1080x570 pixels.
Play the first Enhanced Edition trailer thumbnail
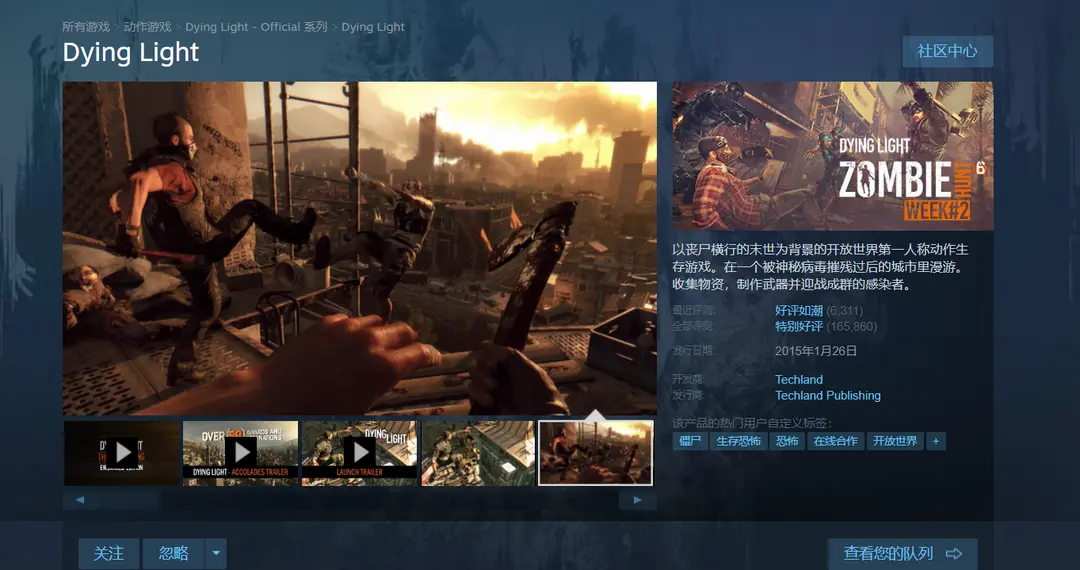click(122, 453)
